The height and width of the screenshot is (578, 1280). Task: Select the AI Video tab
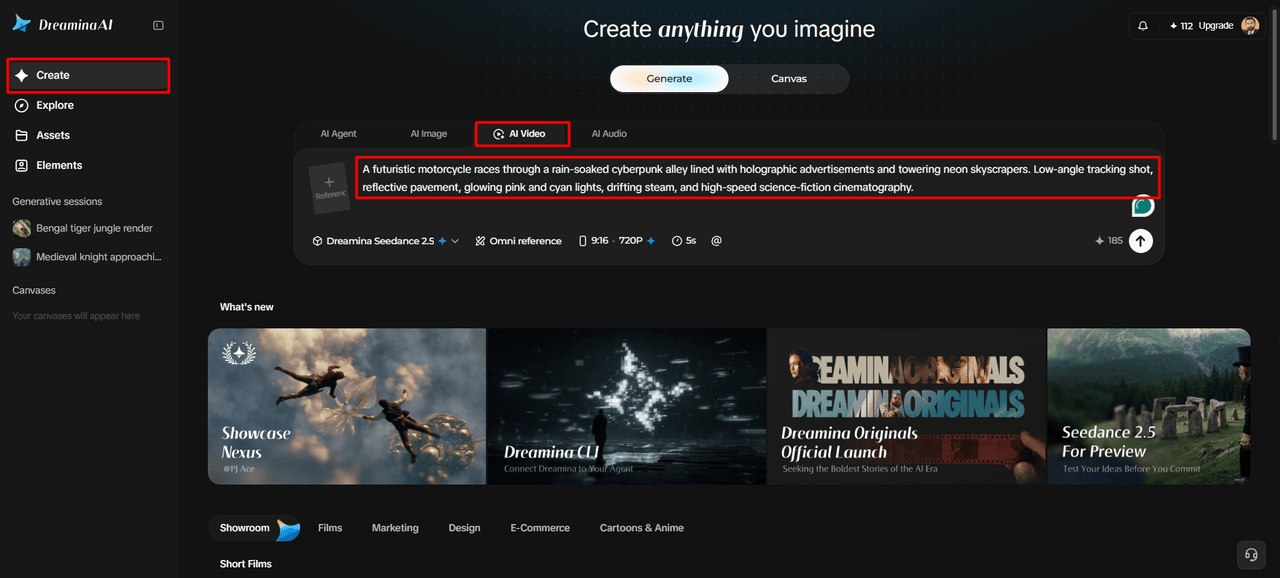coord(522,134)
